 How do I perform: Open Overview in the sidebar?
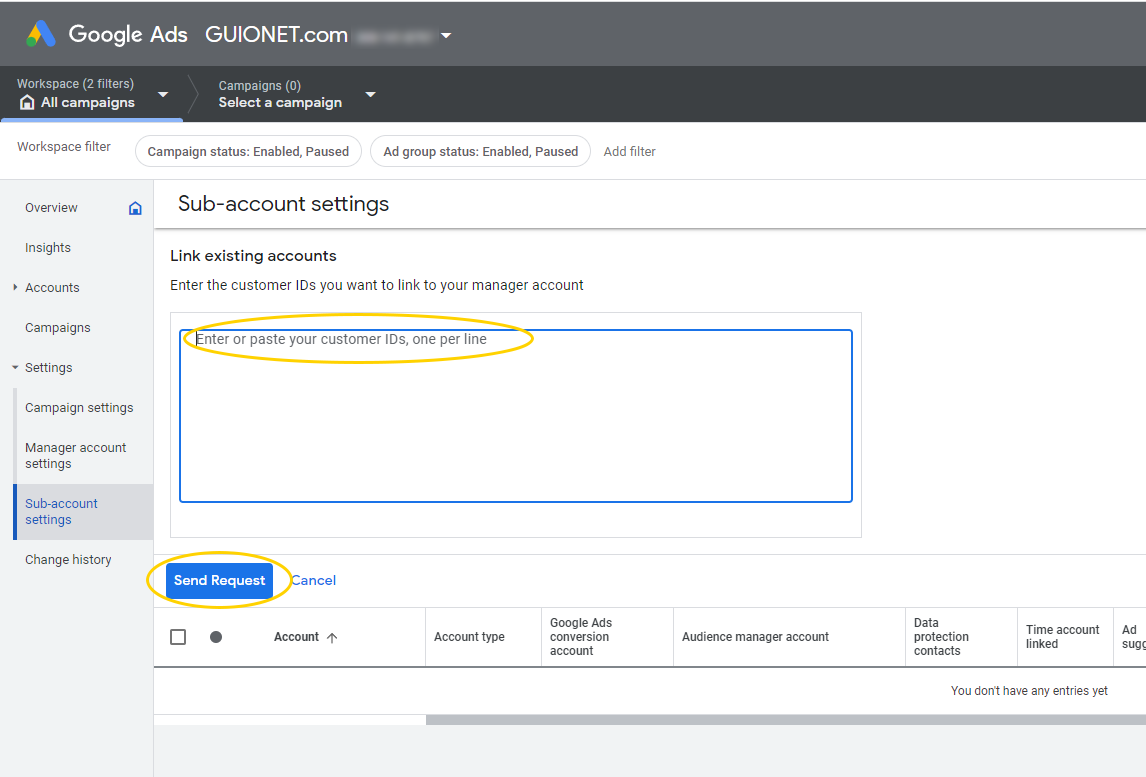pos(51,208)
